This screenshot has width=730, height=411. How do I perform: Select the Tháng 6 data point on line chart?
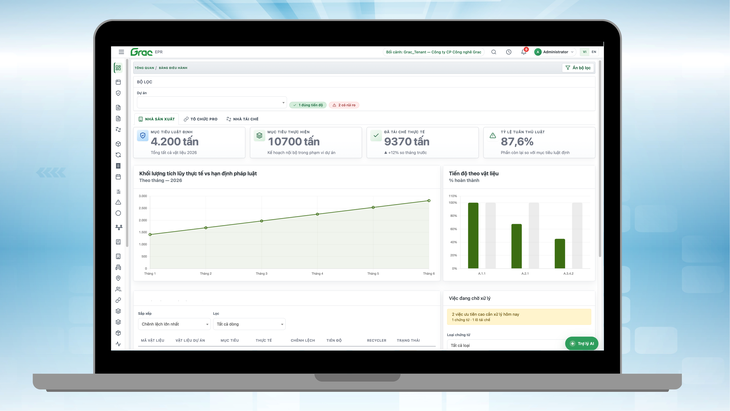(x=429, y=201)
